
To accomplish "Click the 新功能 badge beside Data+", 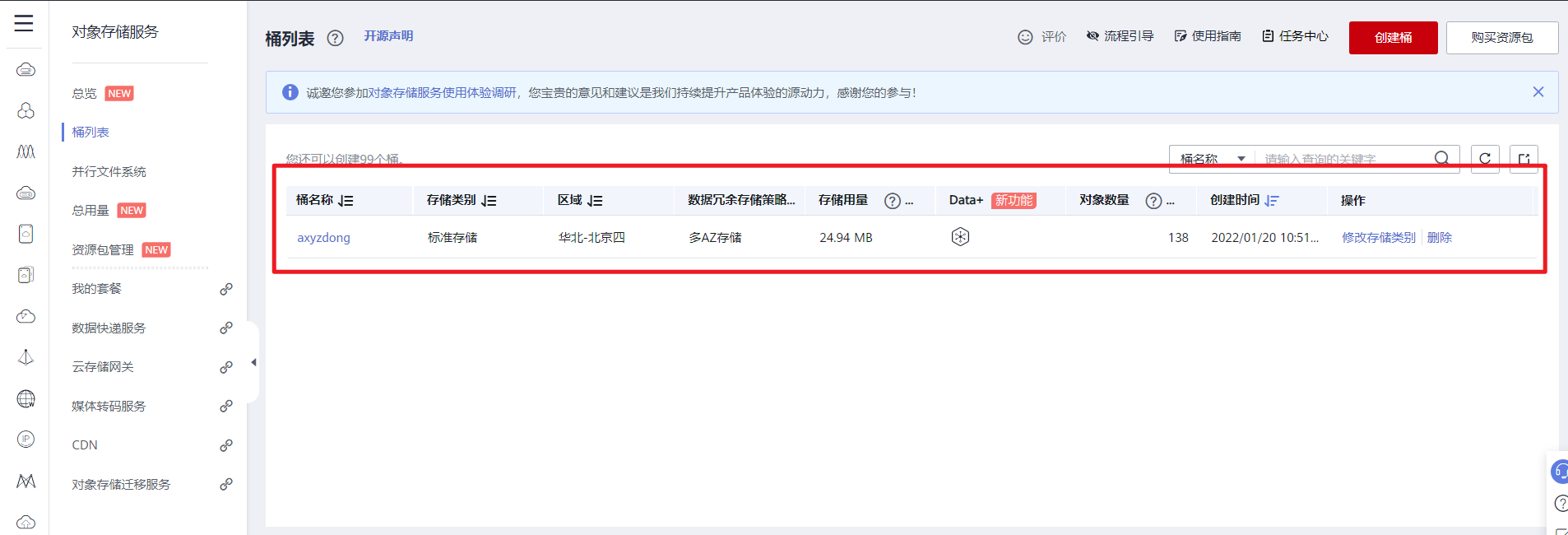I will coord(1014,201).
